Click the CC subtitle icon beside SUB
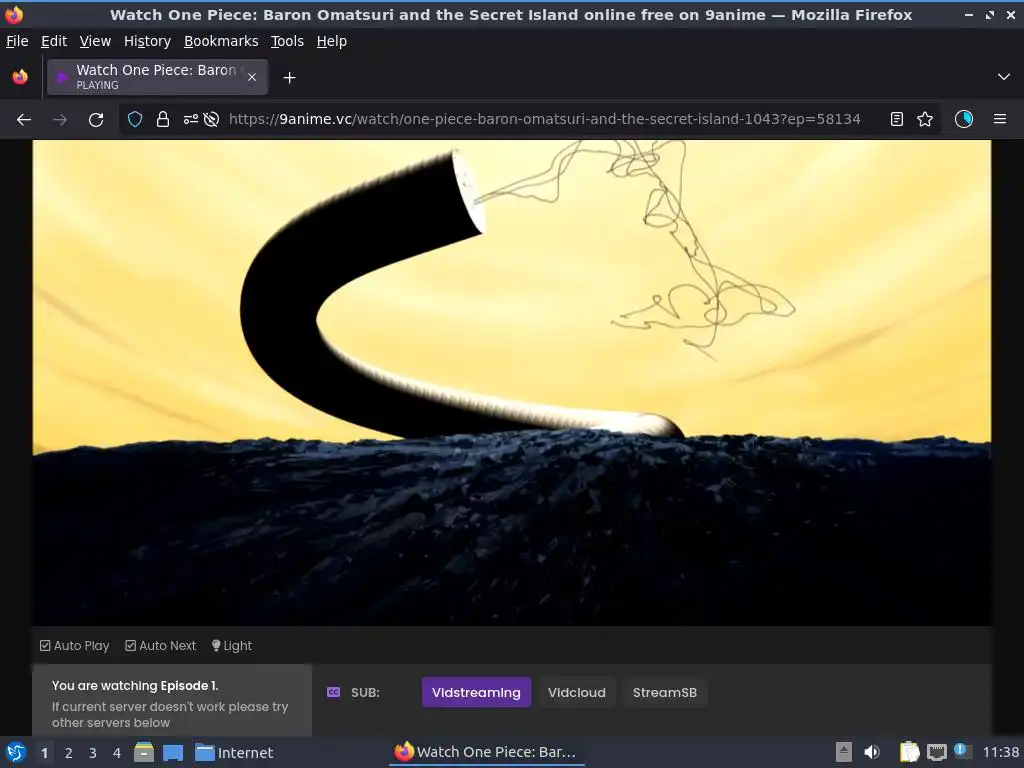Viewport: 1024px width, 768px height. point(333,692)
